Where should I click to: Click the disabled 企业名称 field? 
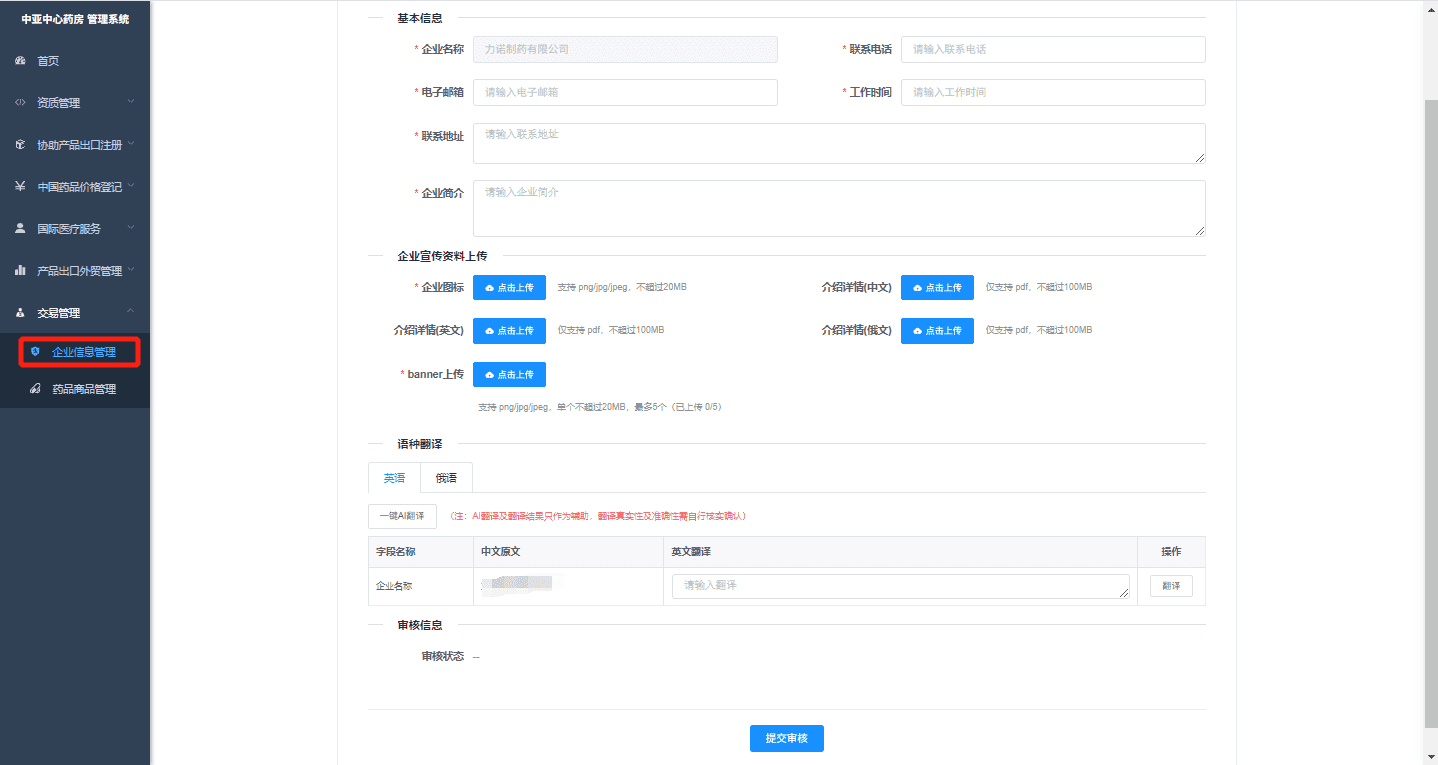click(625, 49)
